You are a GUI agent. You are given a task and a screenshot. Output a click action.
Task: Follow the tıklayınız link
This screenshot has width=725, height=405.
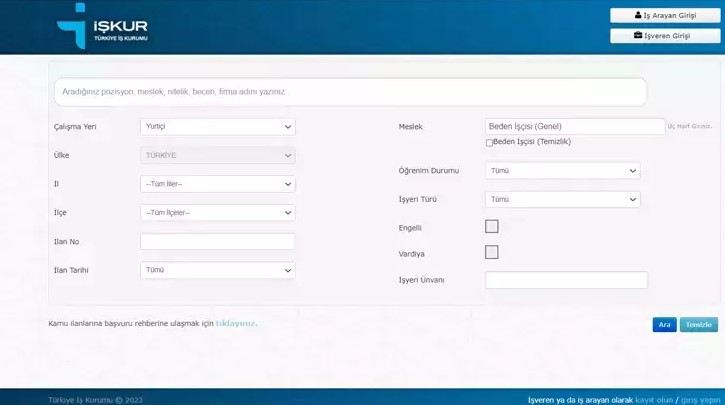236,323
